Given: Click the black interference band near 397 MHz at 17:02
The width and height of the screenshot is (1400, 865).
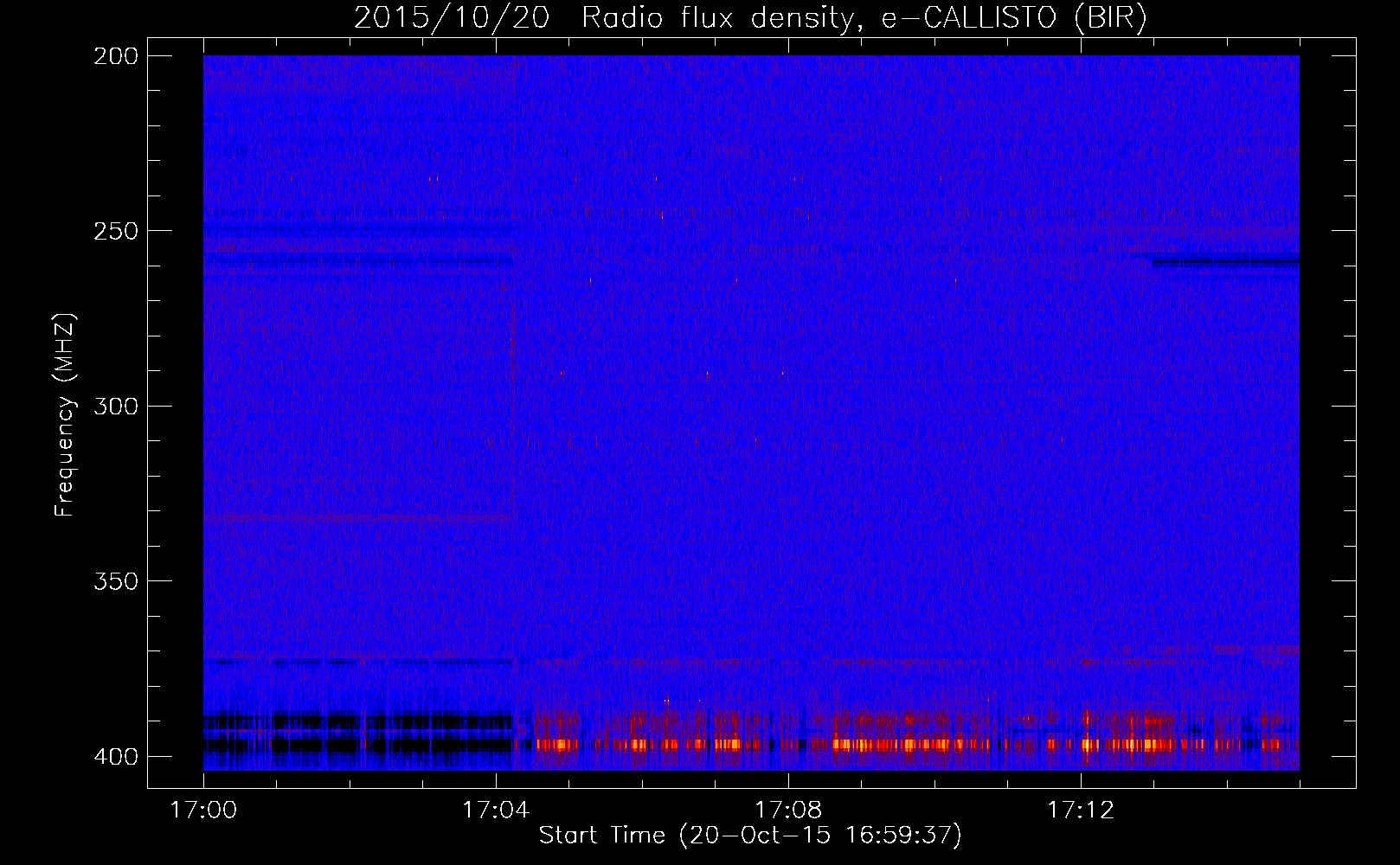Looking at the screenshot, I should tap(359, 745).
